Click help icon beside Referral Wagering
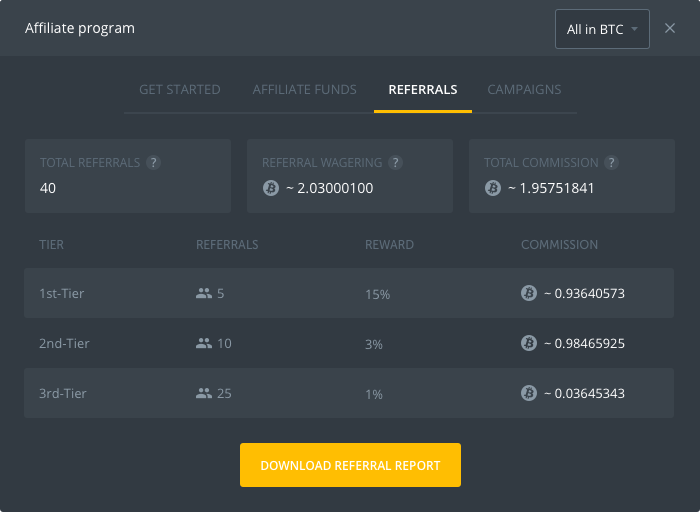 pyautogui.click(x=396, y=163)
